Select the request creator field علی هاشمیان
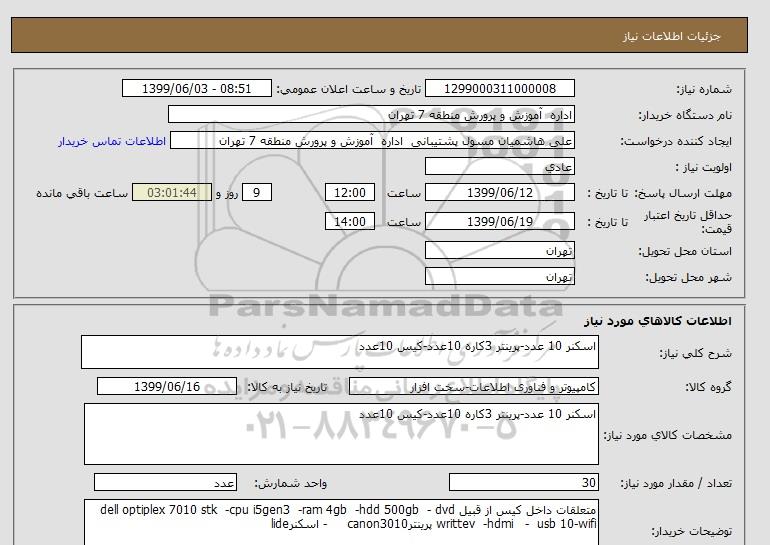This screenshot has height=545, width=770. point(372,140)
